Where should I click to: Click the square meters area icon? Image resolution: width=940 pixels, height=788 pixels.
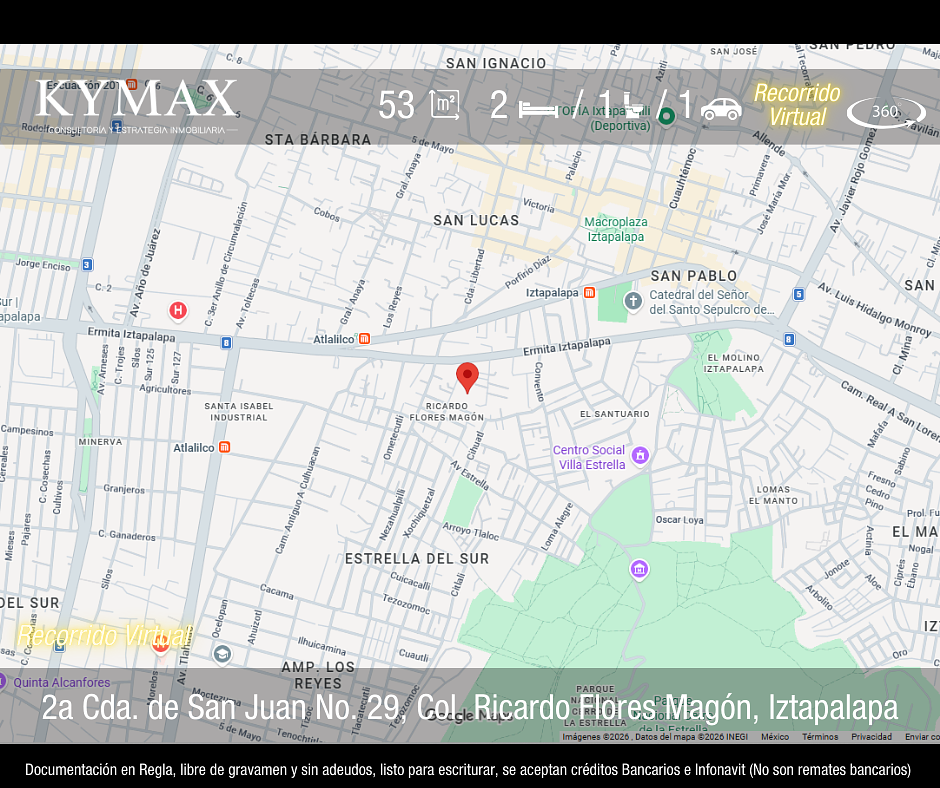[x=444, y=105]
